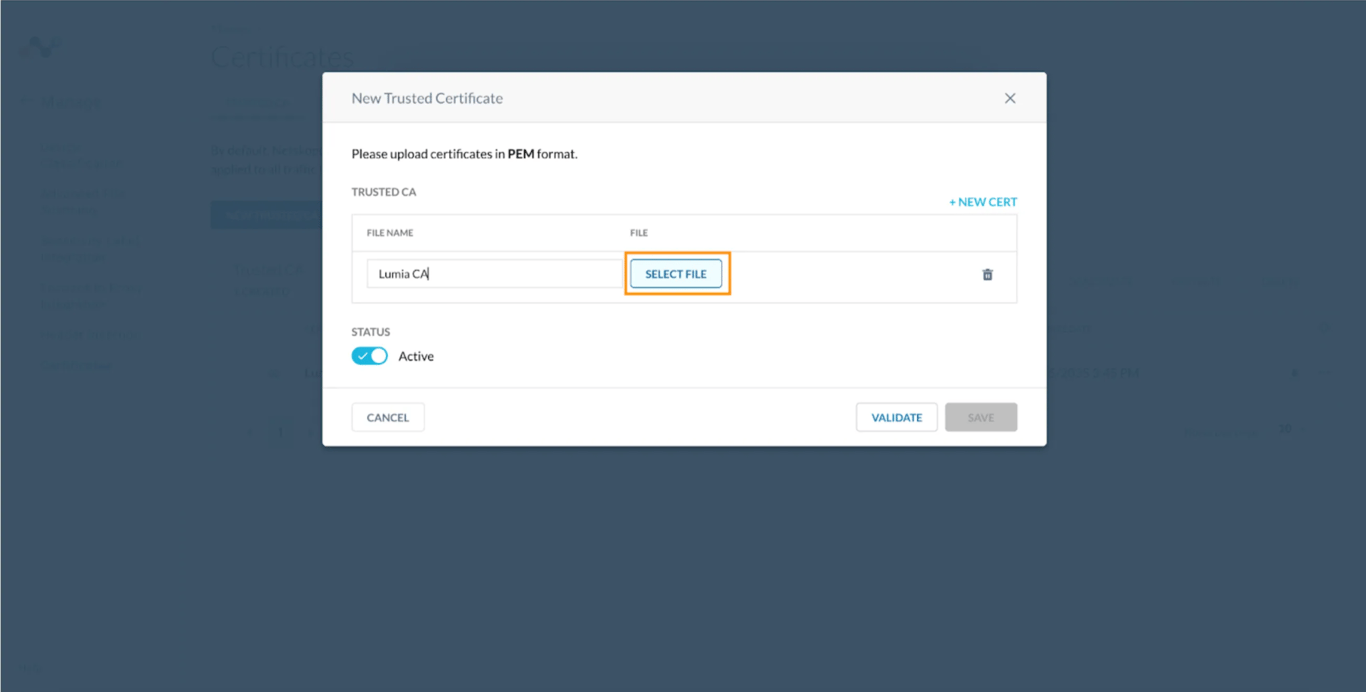The height and width of the screenshot is (692, 1366).
Task: Go to page 1 in pagination
Action: 281,431
